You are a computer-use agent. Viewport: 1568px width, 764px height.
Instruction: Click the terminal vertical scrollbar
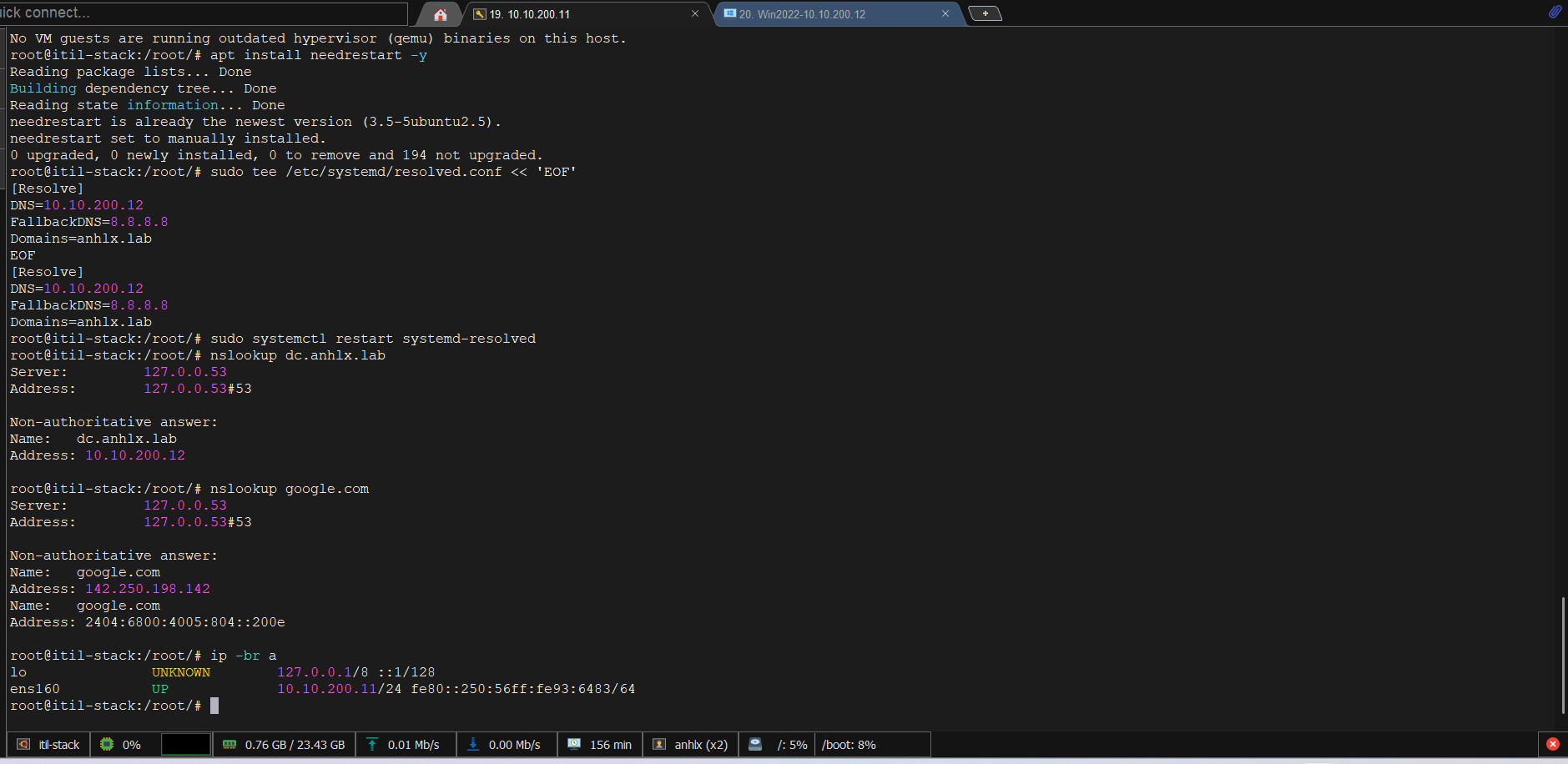1563,655
